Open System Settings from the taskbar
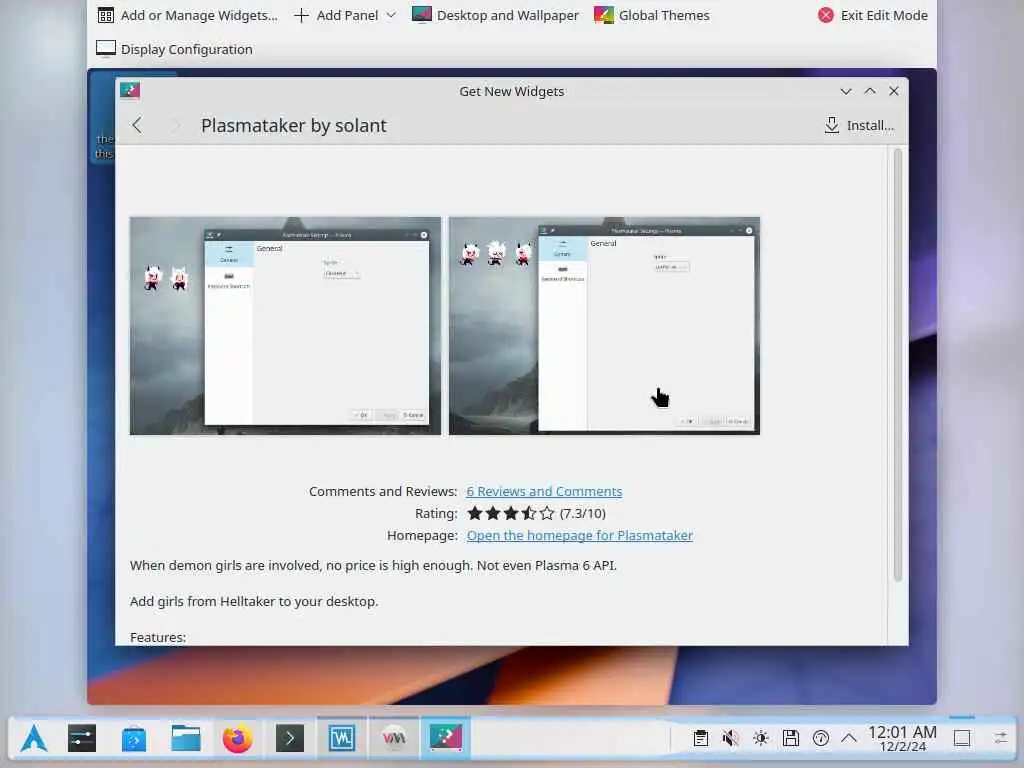Screen dimensions: 1024x768 [82, 739]
